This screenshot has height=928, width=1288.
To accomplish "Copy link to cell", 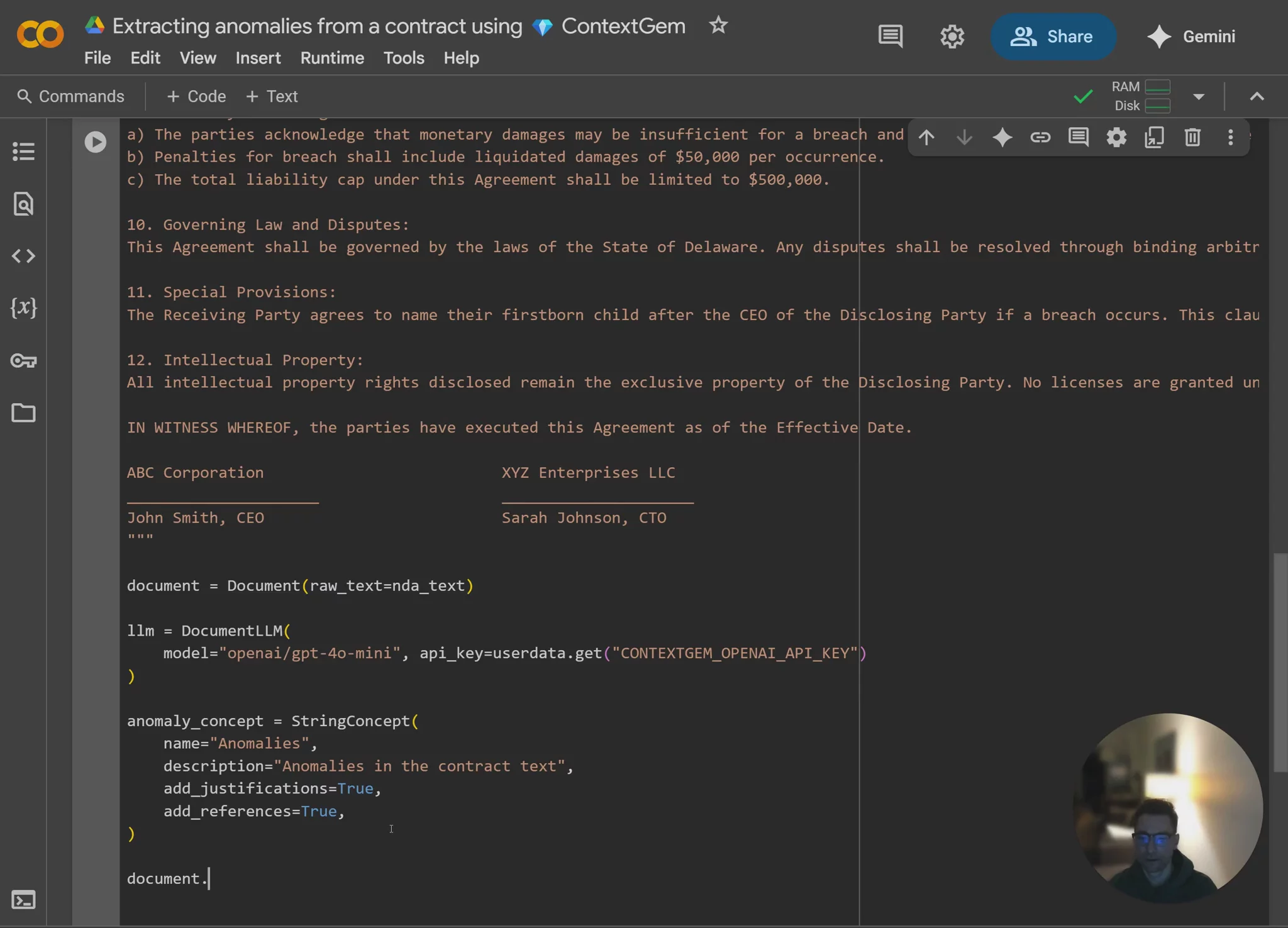I will pos(1040,137).
